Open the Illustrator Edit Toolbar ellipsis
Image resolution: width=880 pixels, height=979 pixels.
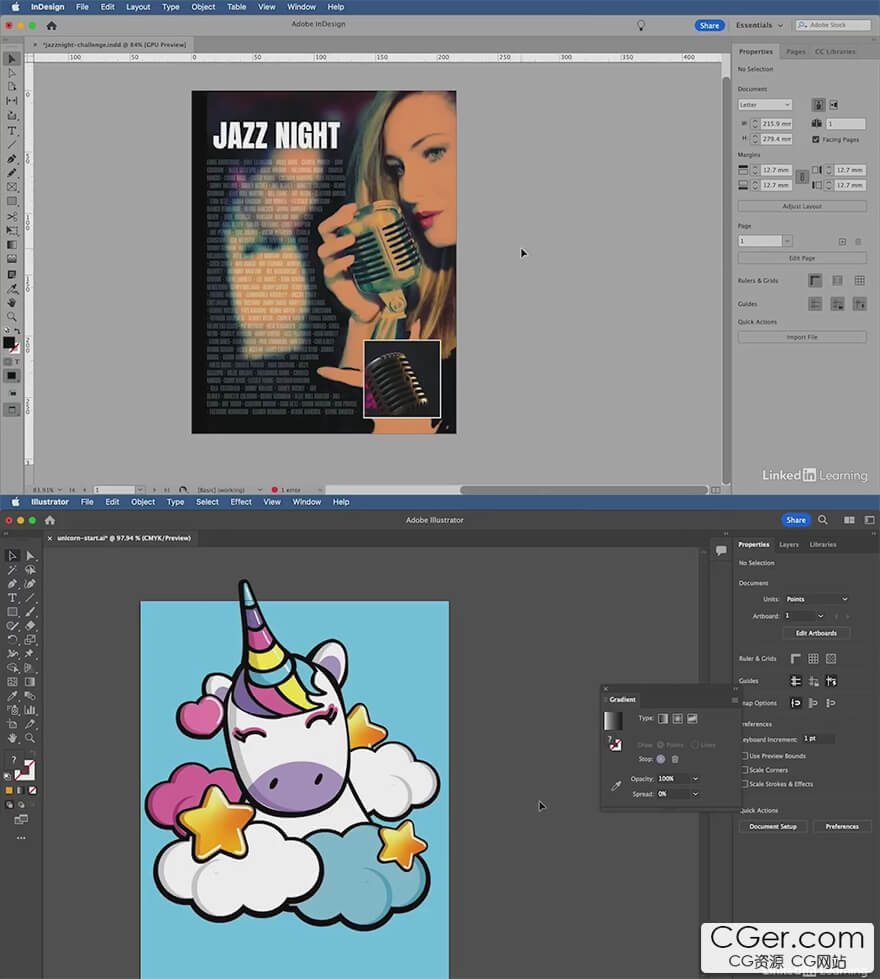click(x=21, y=838)
